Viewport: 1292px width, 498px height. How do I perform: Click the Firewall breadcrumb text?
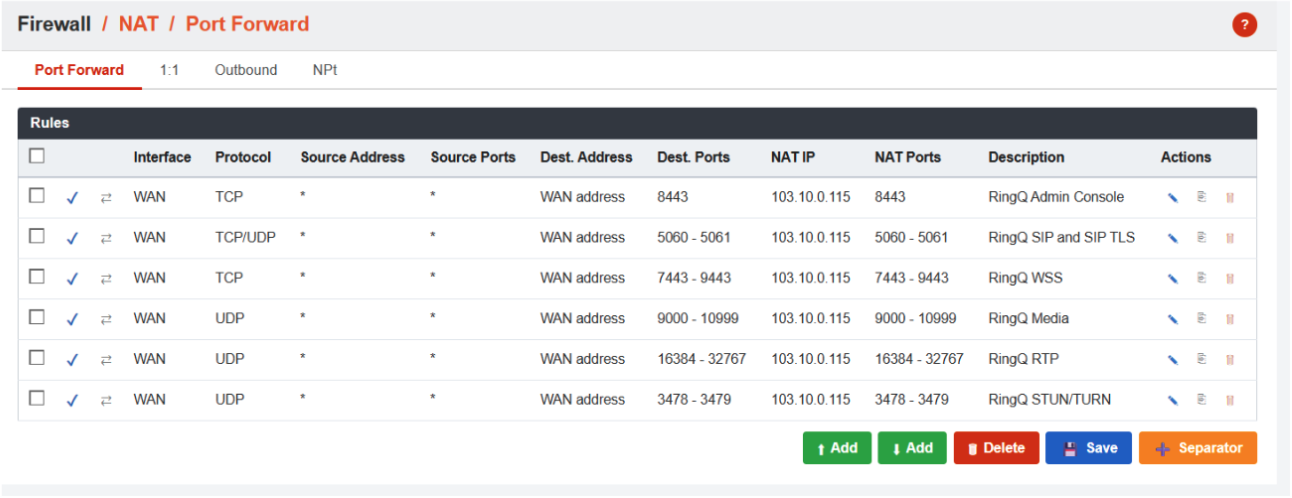tap(54, 24)
